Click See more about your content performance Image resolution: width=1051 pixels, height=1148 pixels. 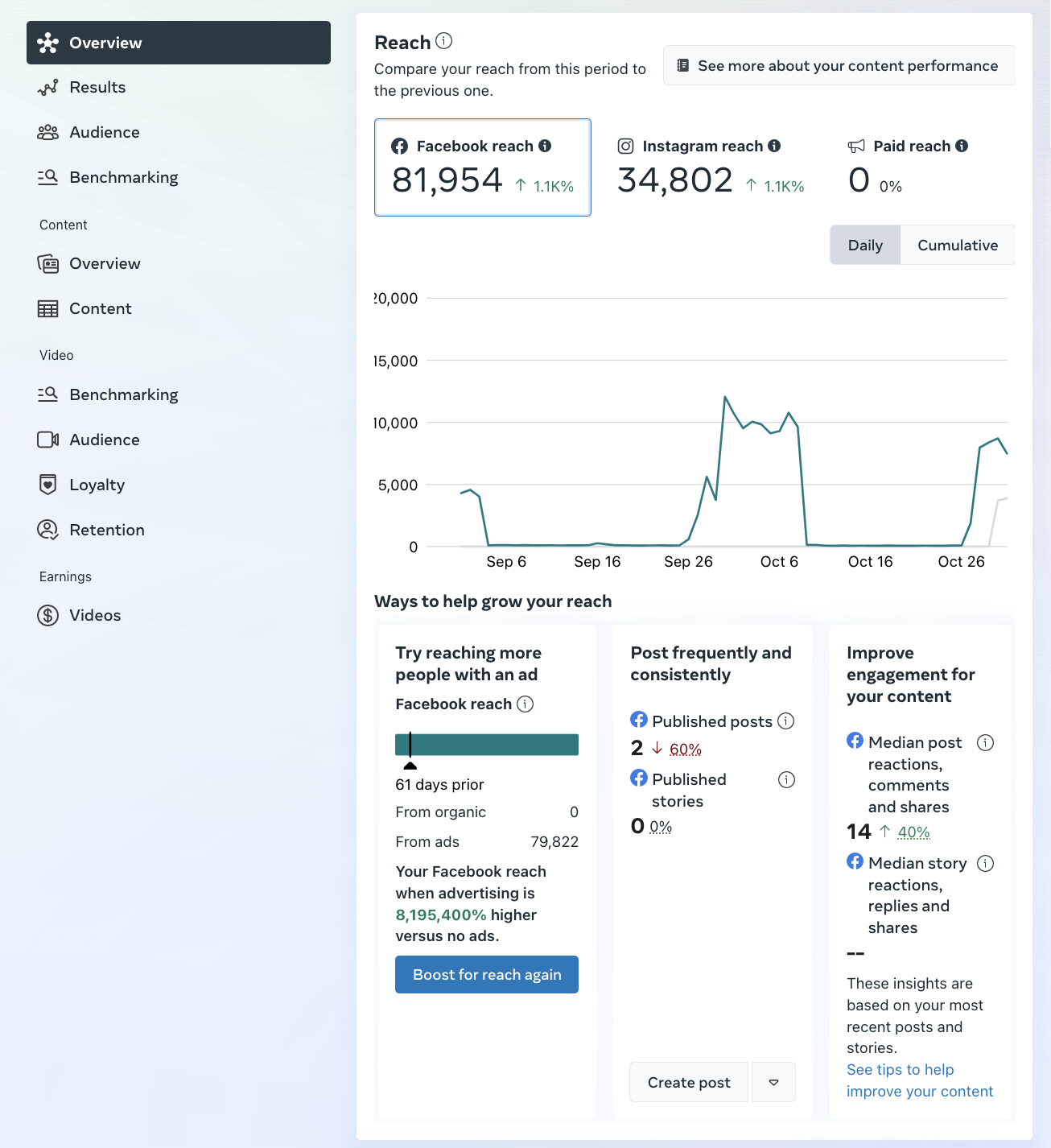[x=839, y=65]
